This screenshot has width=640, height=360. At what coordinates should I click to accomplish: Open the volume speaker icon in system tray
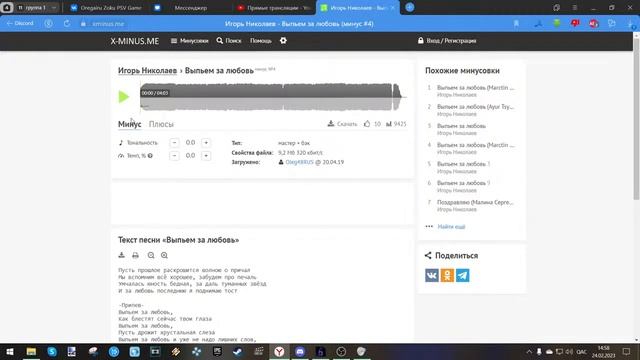click(570, 351)
